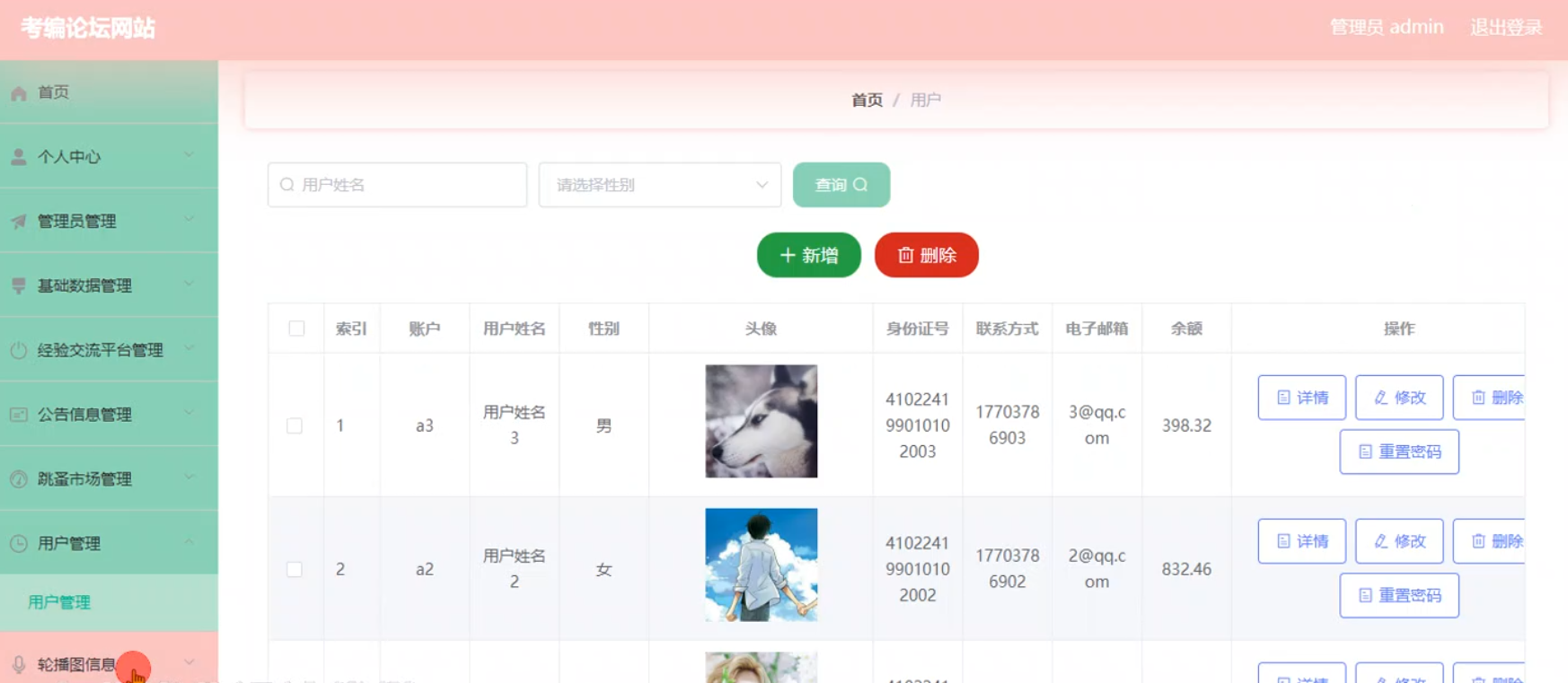Viewport: 1568px width, 683px height.
Task: Click the phone number 17703786903
Action: point(1008,425)
